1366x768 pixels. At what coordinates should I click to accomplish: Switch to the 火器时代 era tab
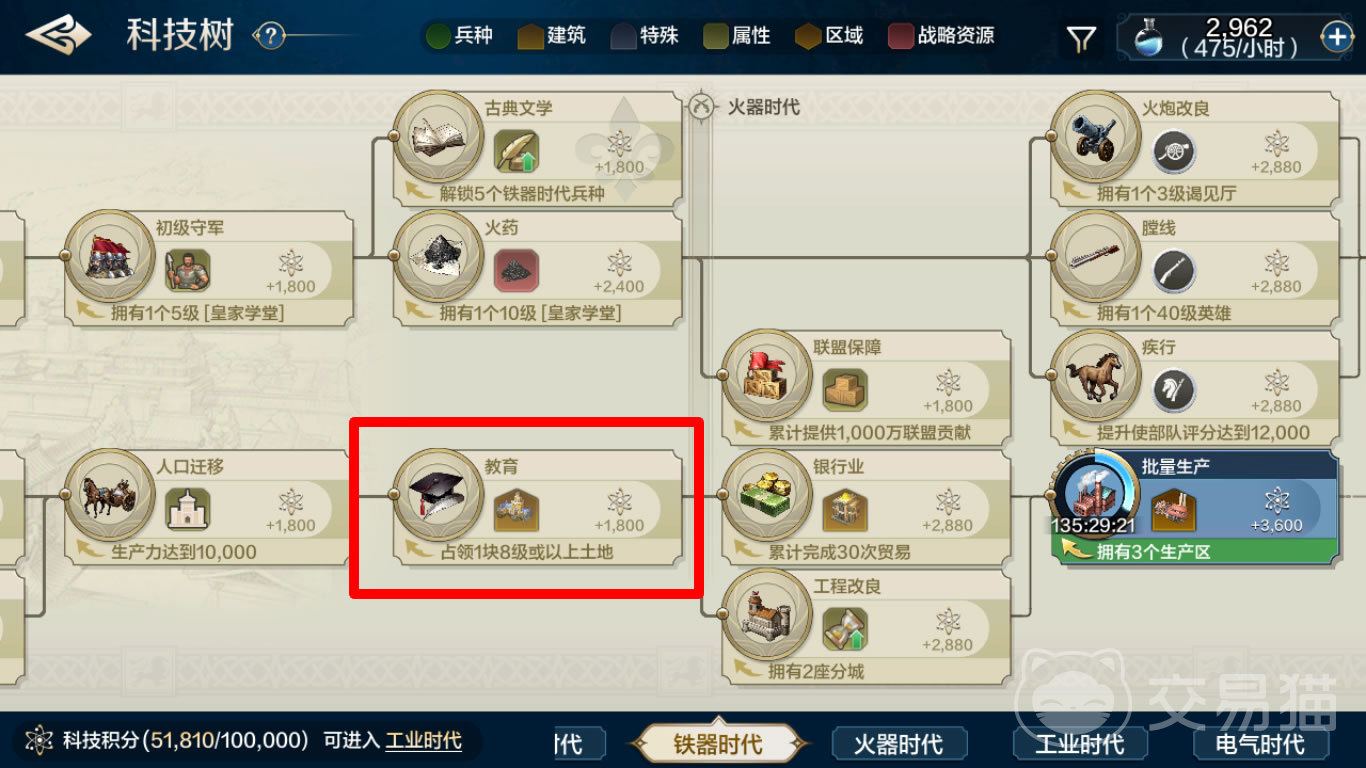pos(899,744)
